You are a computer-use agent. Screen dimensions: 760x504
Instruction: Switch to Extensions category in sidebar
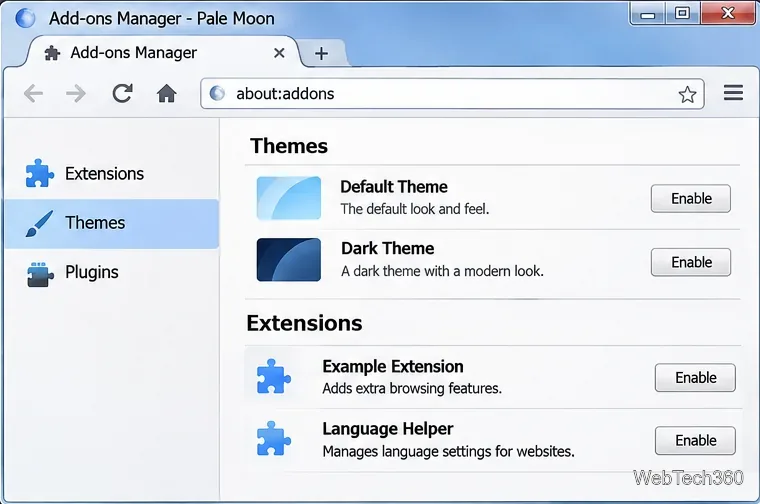pyautogui.click(x=111, y=173)
